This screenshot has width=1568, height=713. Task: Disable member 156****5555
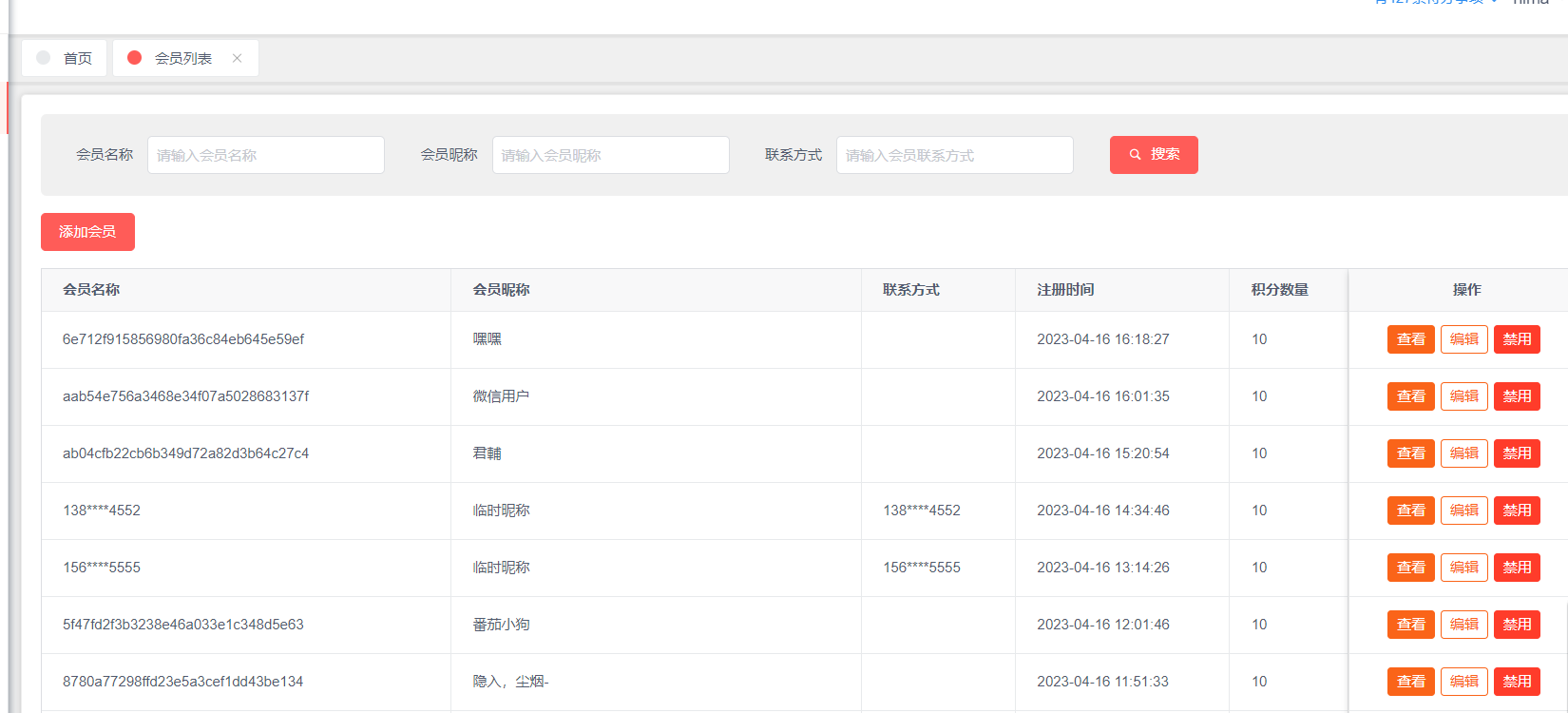pos(1518,568)
